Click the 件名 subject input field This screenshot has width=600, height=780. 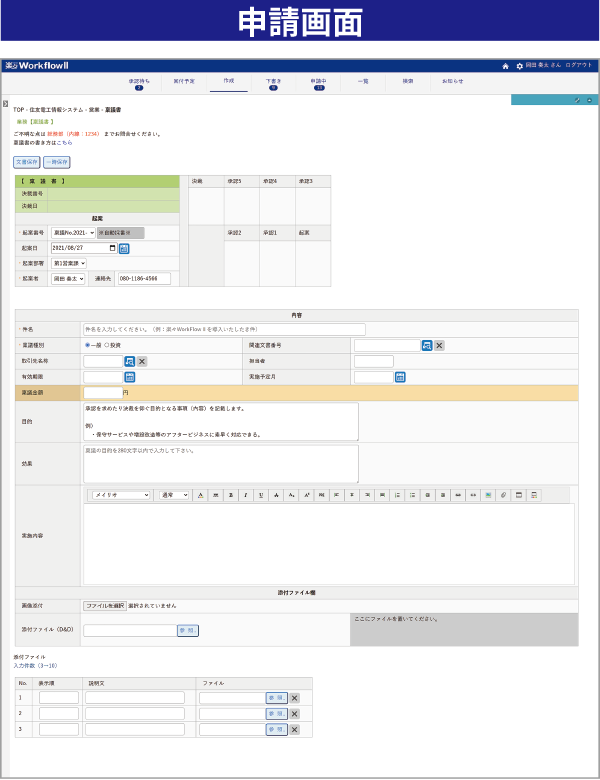click(x=224, y=329)
